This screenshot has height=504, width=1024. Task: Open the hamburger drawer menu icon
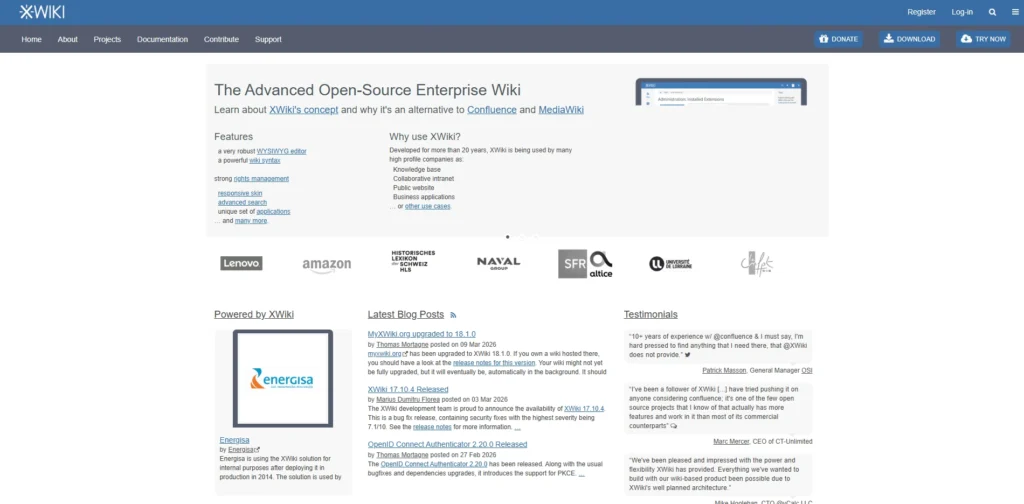(x=1015, y=12)
